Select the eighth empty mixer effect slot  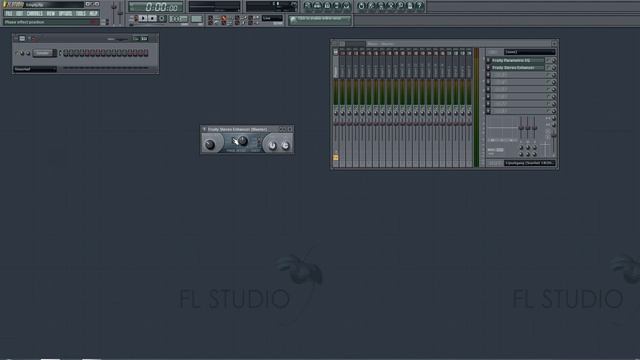pyautogui.click(x=518, y=111)
